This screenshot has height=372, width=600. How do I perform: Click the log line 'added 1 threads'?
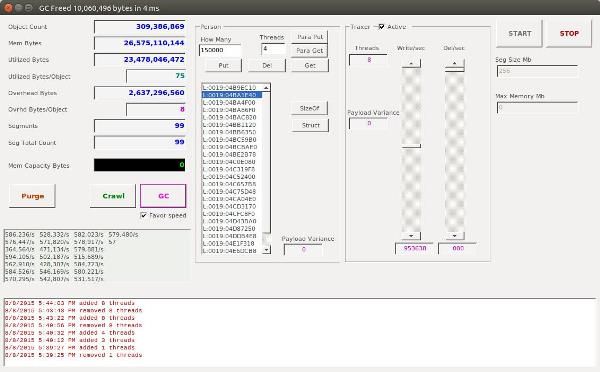pos(70,348)
